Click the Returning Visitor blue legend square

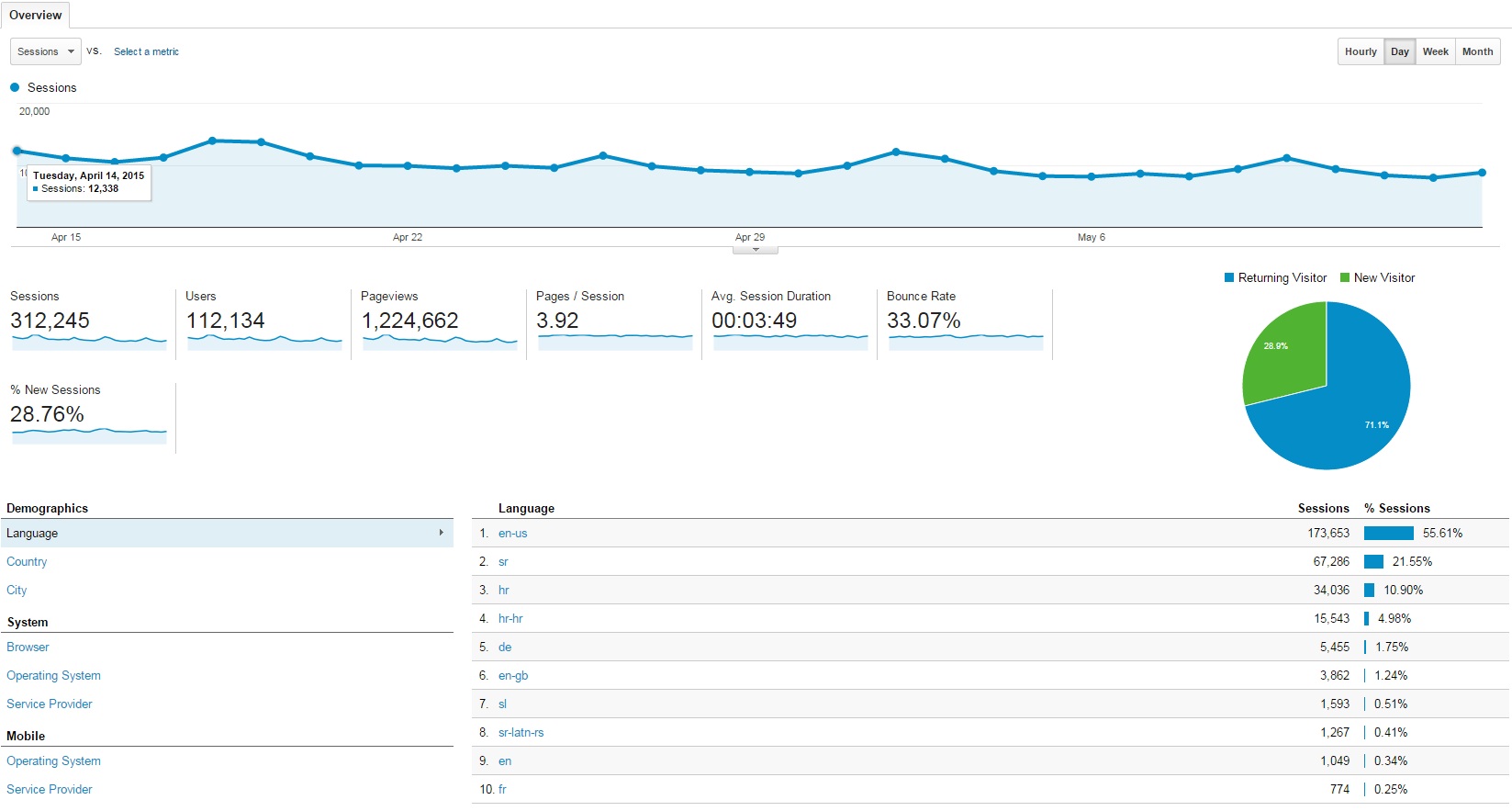pyautogui.click(x=1229, y=277)
